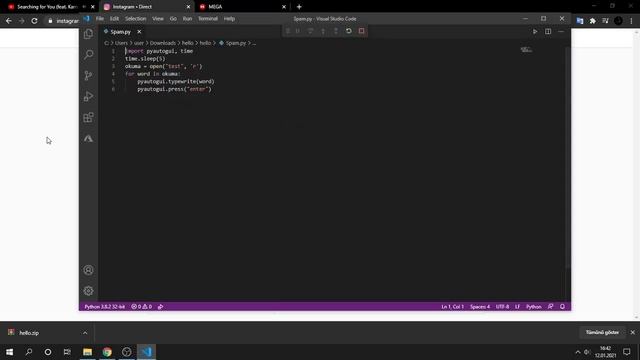Click notifications bell in status bar
The image size is (640, 360).
click(562, 307)
